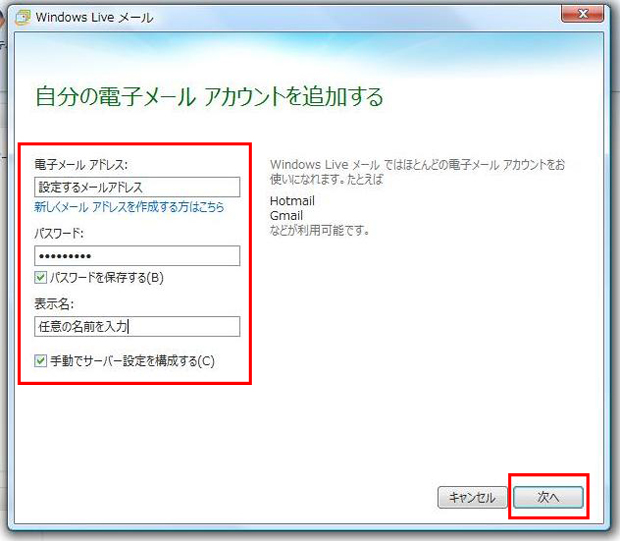Click the 電子メール アドレス: label
Viewport: 620px width, 541px height.
tap(82, 165)
